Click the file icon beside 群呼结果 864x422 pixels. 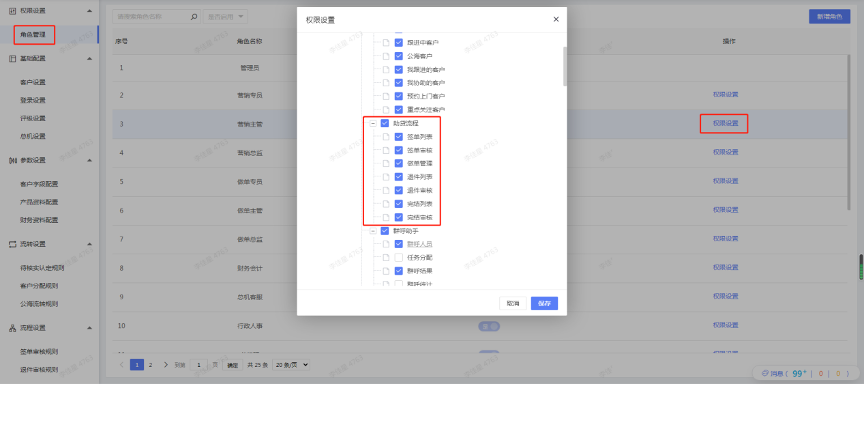386,271
